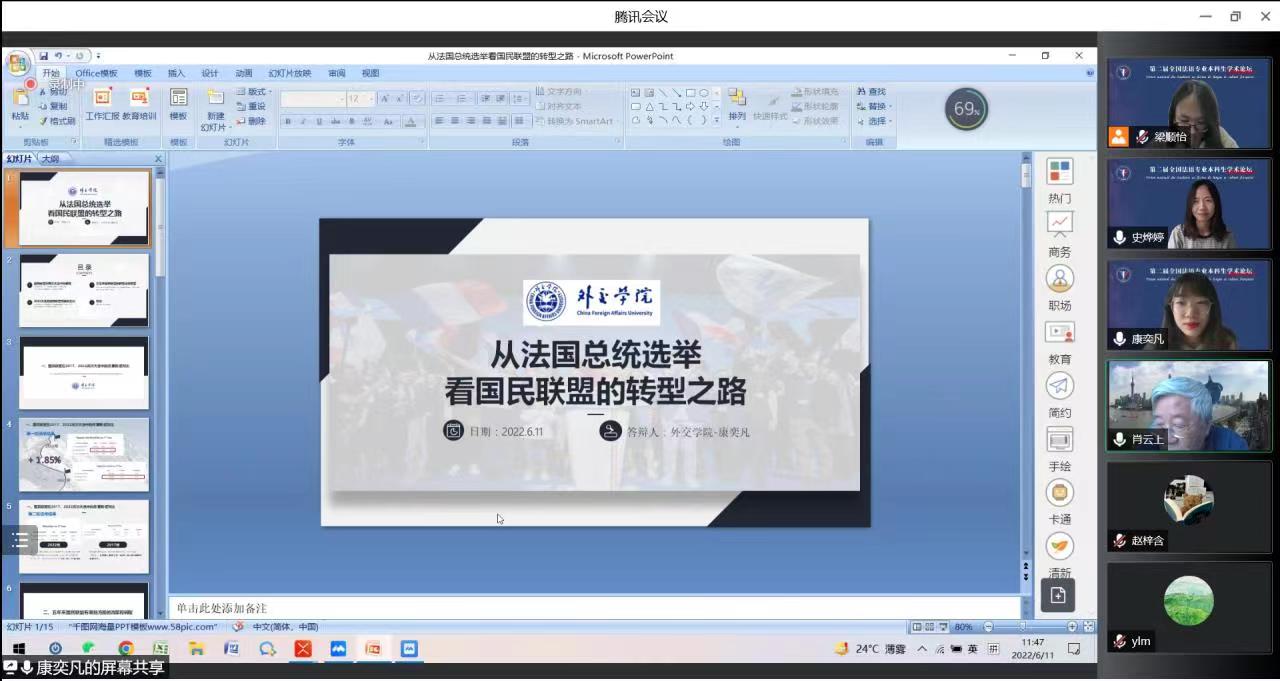Click the Office button logo
This screenshot has width=1280, height=681.
(17, 64)
